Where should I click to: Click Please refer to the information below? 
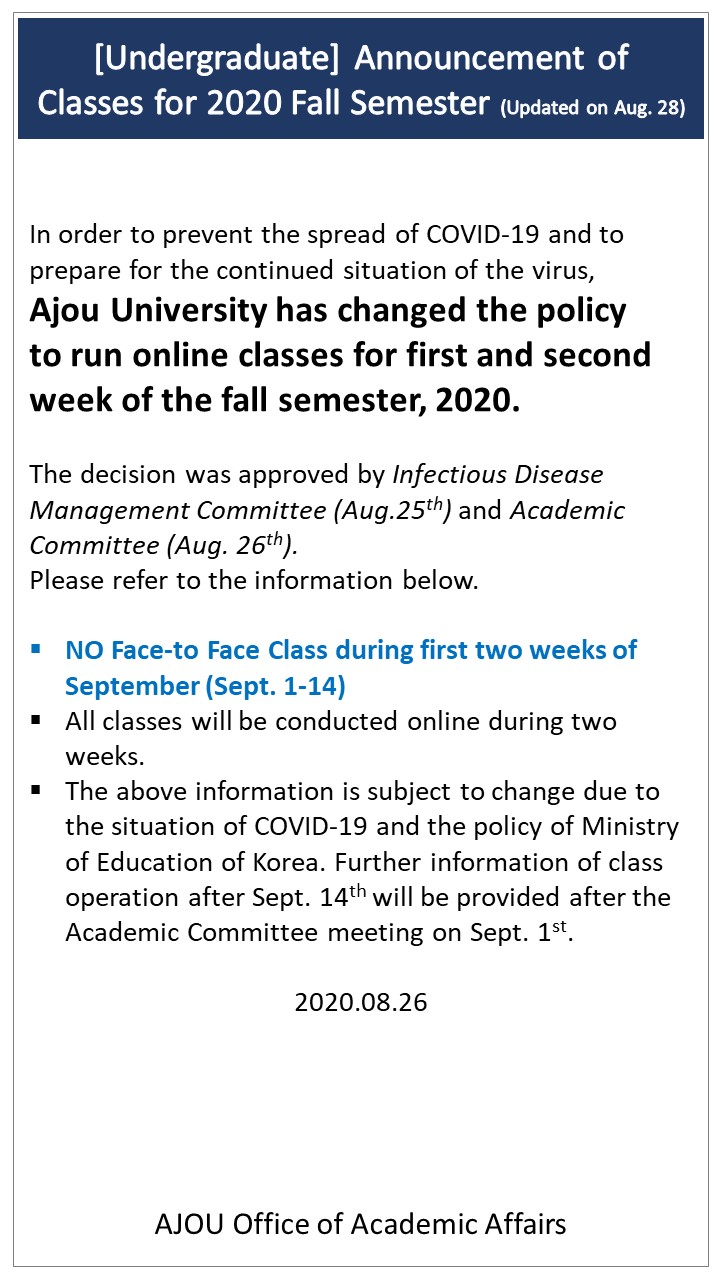[254, 580]
